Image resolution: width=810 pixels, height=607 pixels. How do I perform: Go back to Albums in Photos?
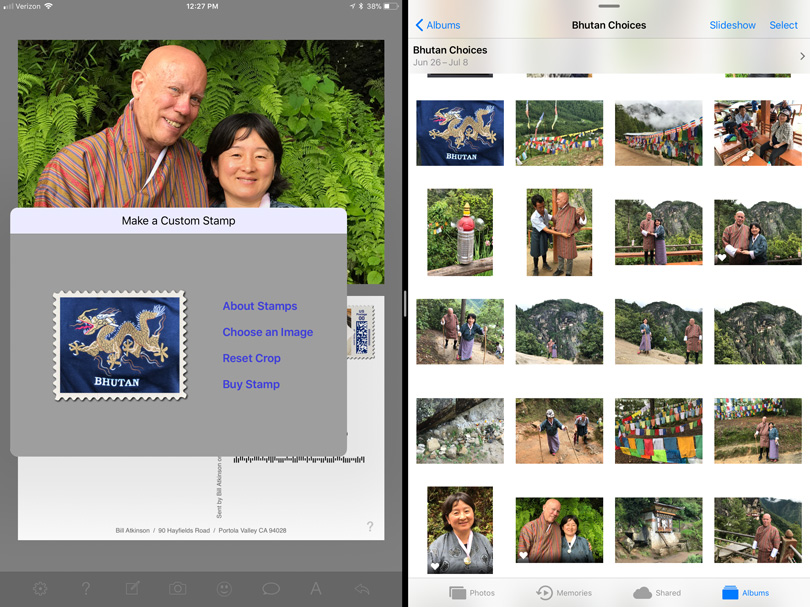[438, 25]
